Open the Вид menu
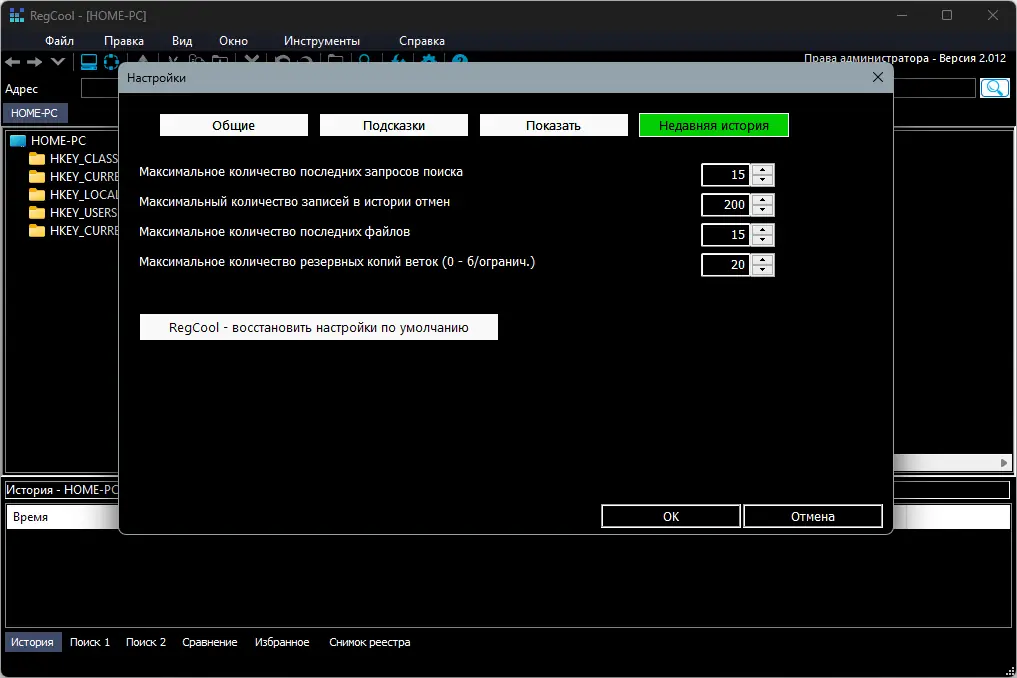1017x678 pixels. point(182,41)
